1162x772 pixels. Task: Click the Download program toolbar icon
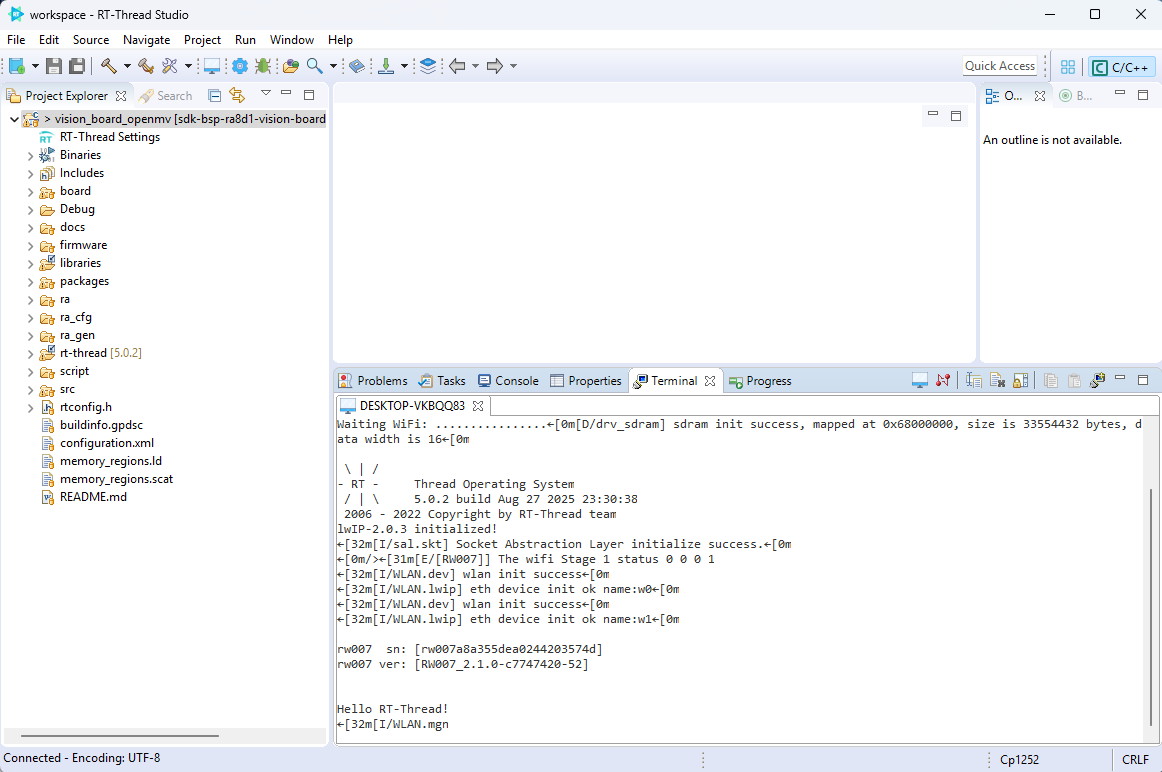(386, 66)
